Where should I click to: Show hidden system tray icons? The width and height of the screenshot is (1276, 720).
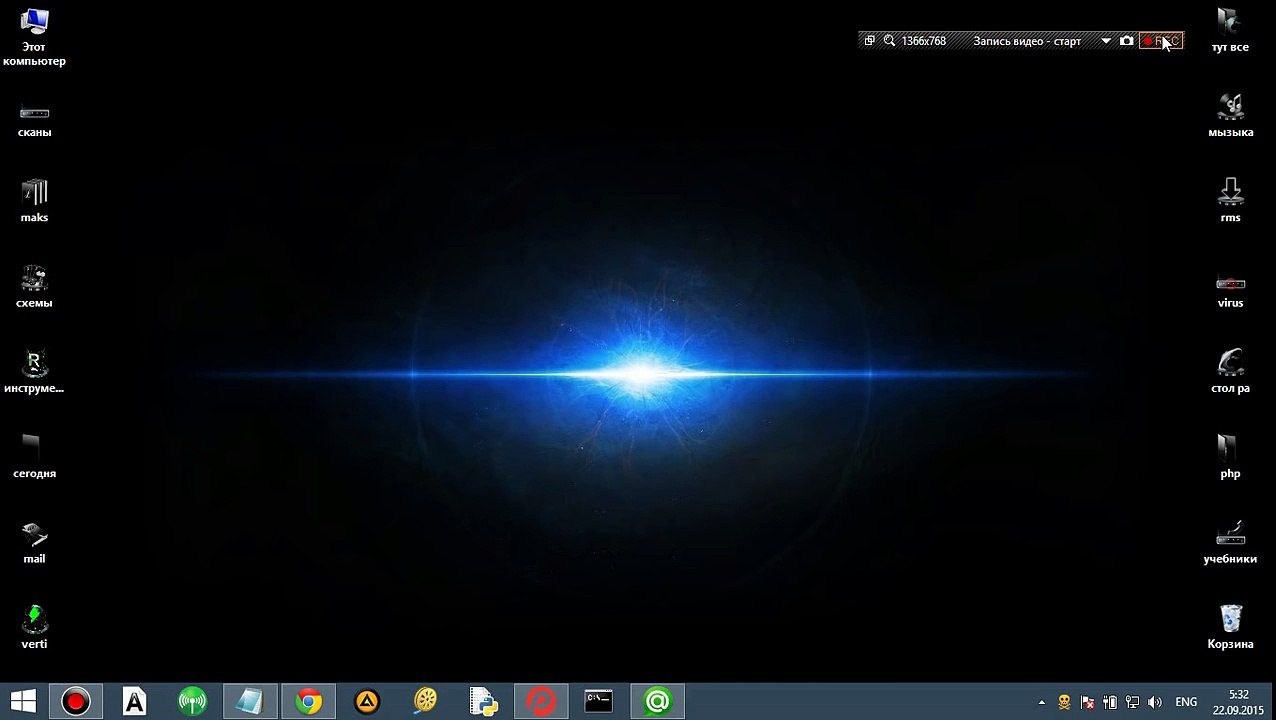1042,702
